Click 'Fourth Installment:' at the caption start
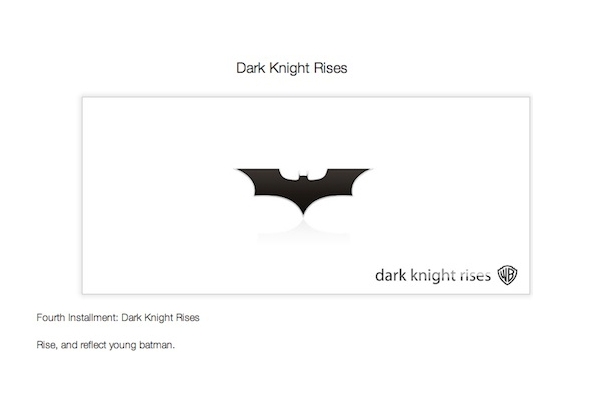The image size is (600, 400). [x=77, y=318]
